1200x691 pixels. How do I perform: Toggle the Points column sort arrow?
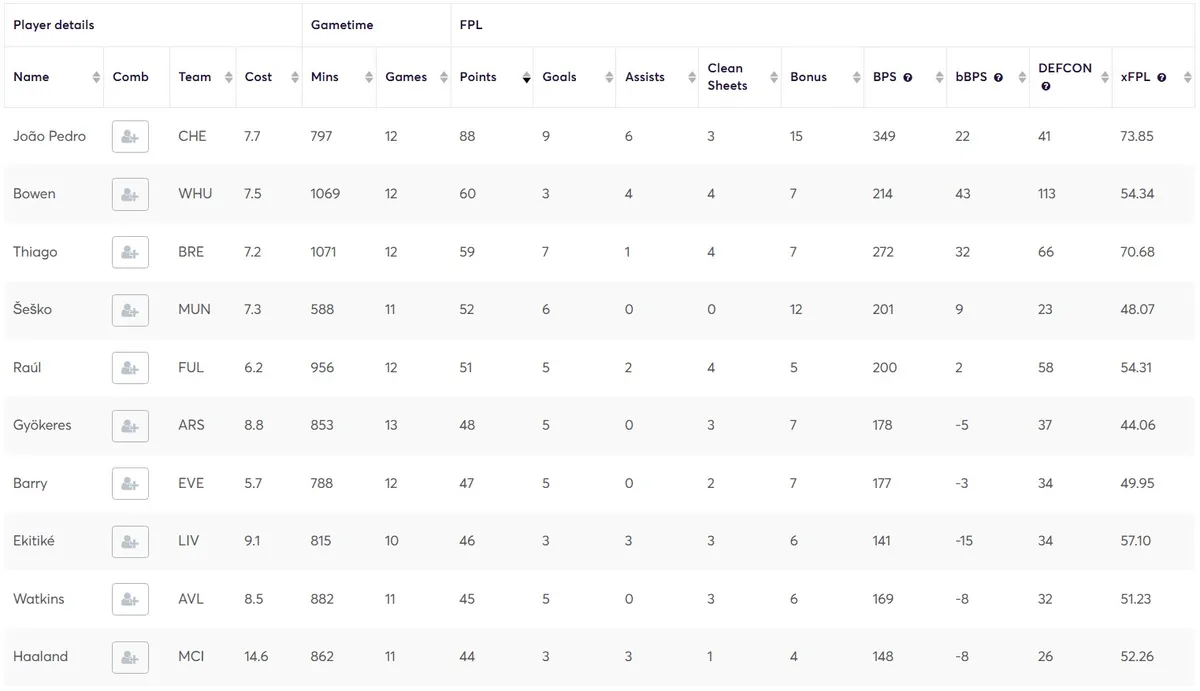pos(526,77)
